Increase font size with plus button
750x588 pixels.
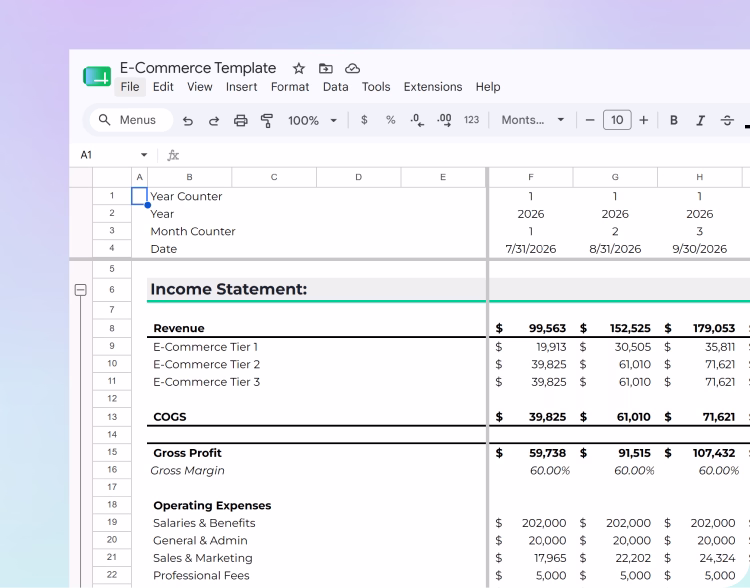[x=644, y=120]
